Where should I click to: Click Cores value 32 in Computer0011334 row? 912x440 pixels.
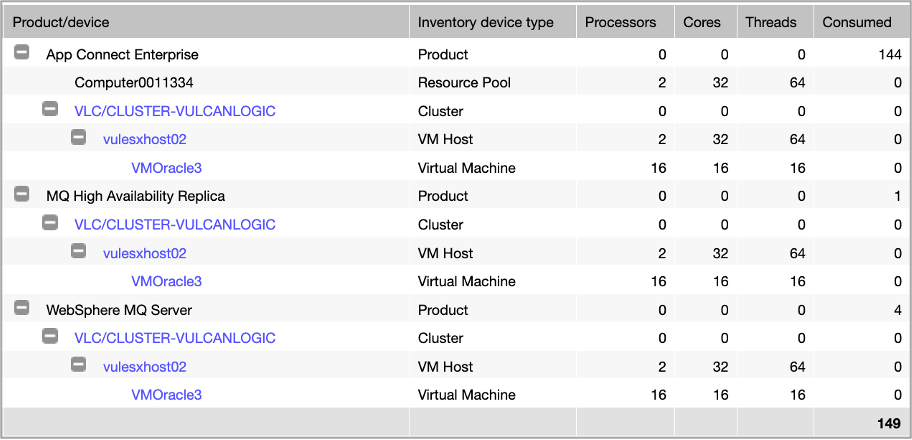(720, 83)
